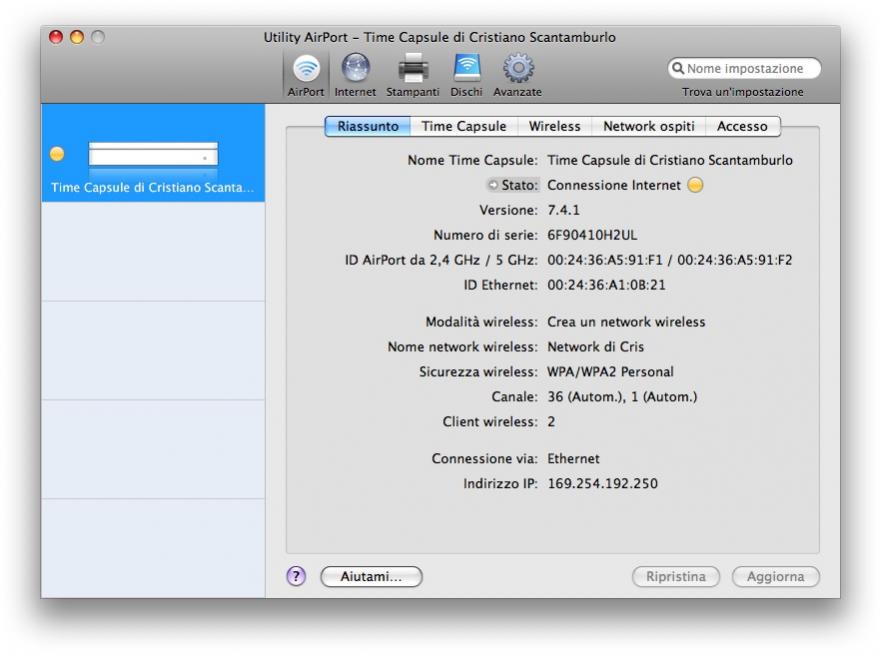This screenshot has width=881, height=654.
Task: Minimize the Utility AirPort window
Action: point(77,37)
